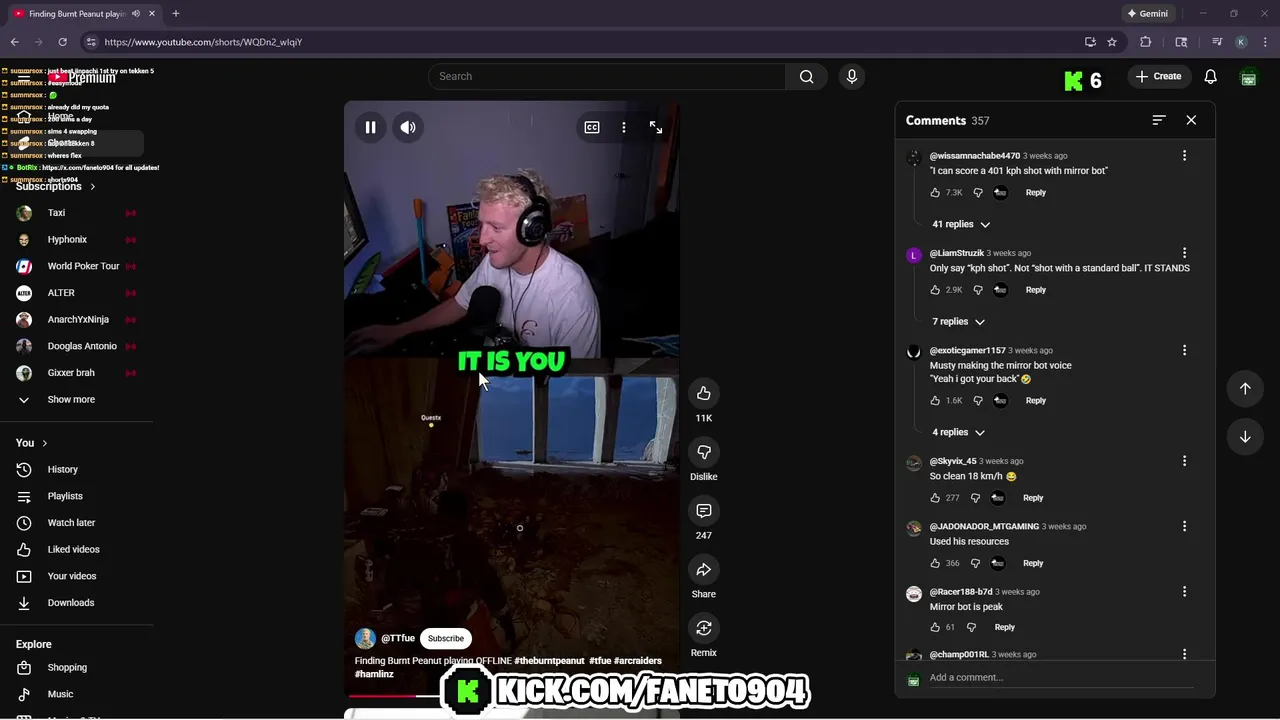Reply to @Racer188-b7d comment
This screenshot has height=720, width=1280.
[x=1005, y=627]
